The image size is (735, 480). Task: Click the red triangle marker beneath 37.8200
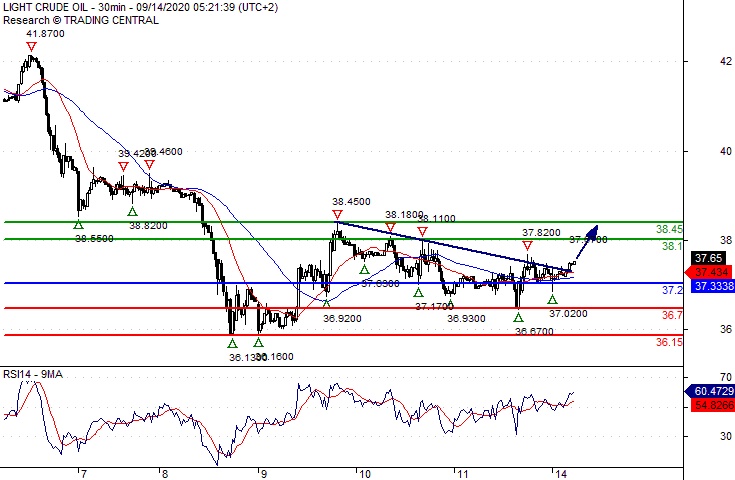click(x=527, y=246)
